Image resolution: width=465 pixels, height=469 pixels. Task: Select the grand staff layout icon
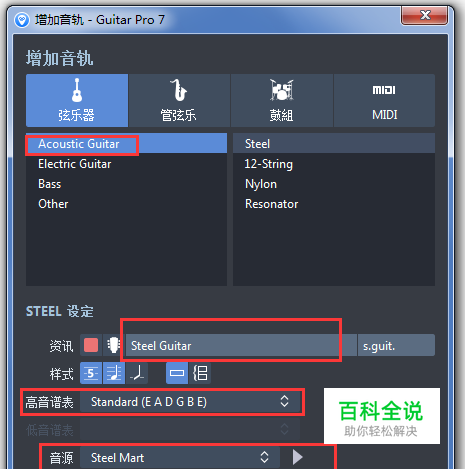200,373
